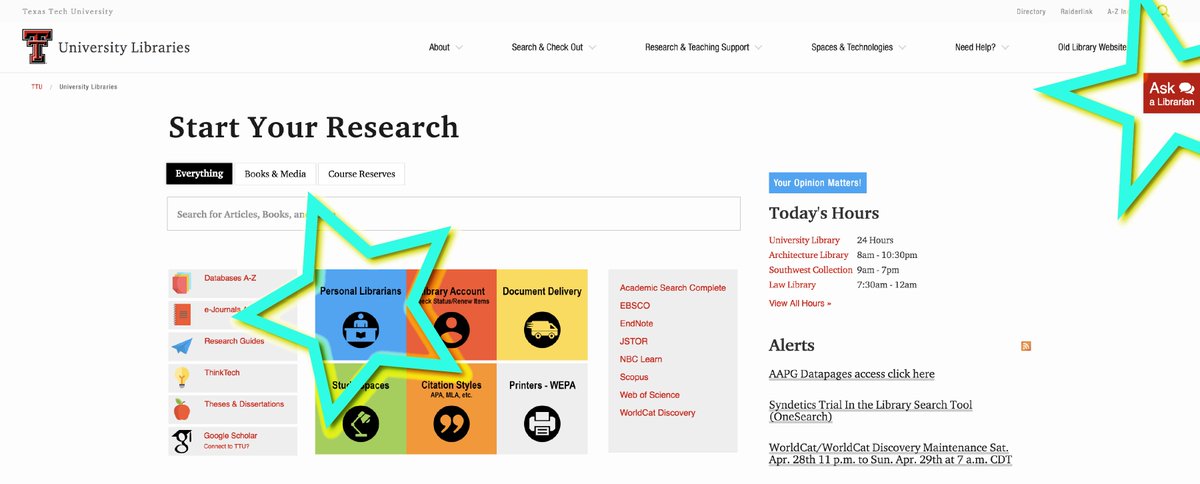Click the Google Scholar g icon
Image resolution: width=1200 pixels, height=484 pixels.
[x=182, y=441]
